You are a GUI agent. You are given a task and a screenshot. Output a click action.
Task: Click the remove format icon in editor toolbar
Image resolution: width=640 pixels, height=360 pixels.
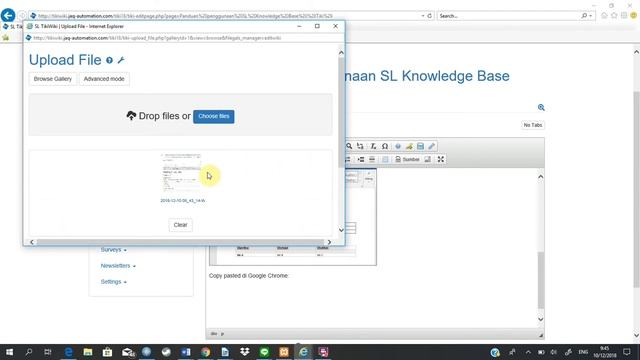[373, 146]
